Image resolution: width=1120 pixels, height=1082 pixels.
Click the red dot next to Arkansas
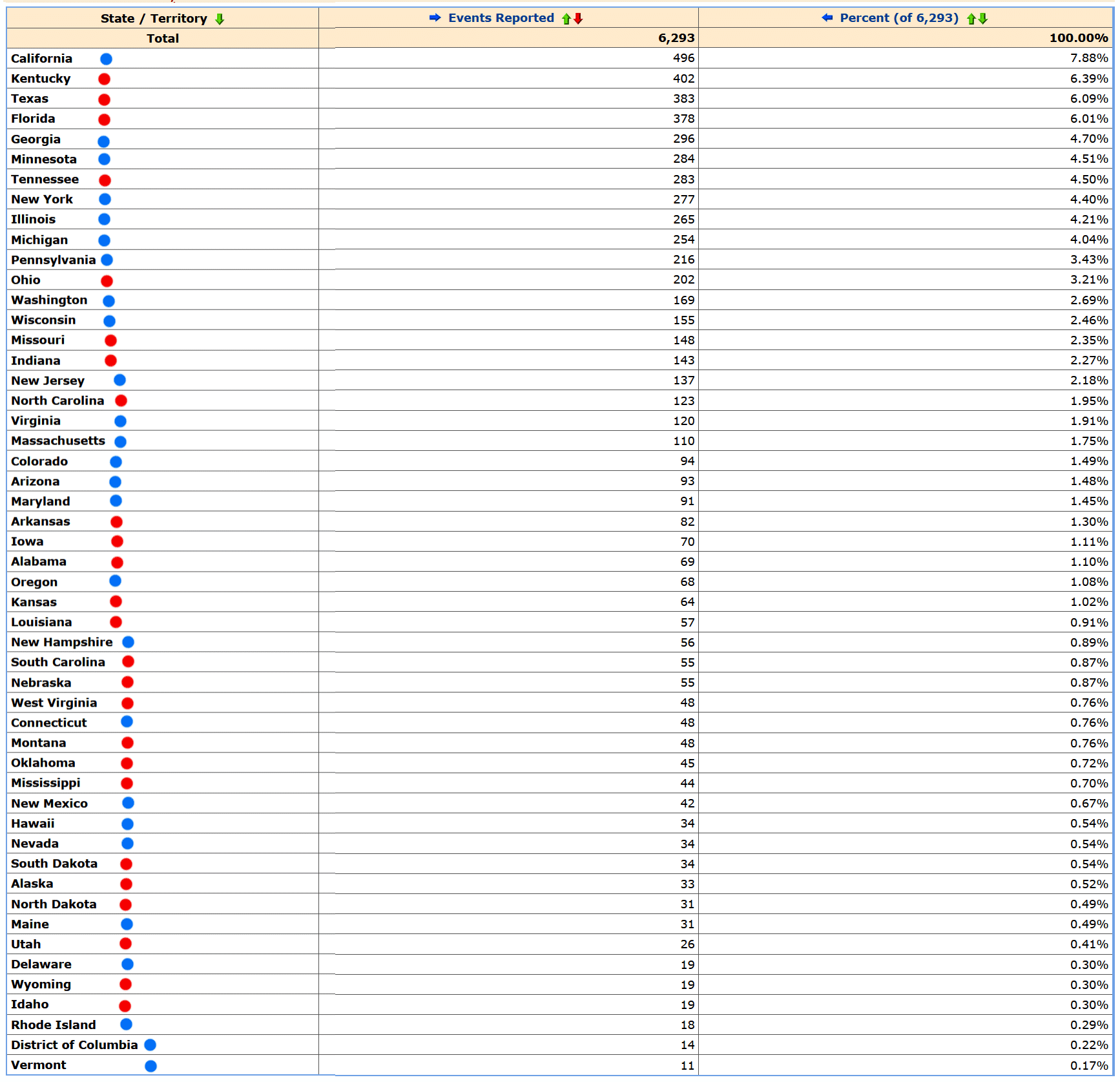[x=117, y=522]
